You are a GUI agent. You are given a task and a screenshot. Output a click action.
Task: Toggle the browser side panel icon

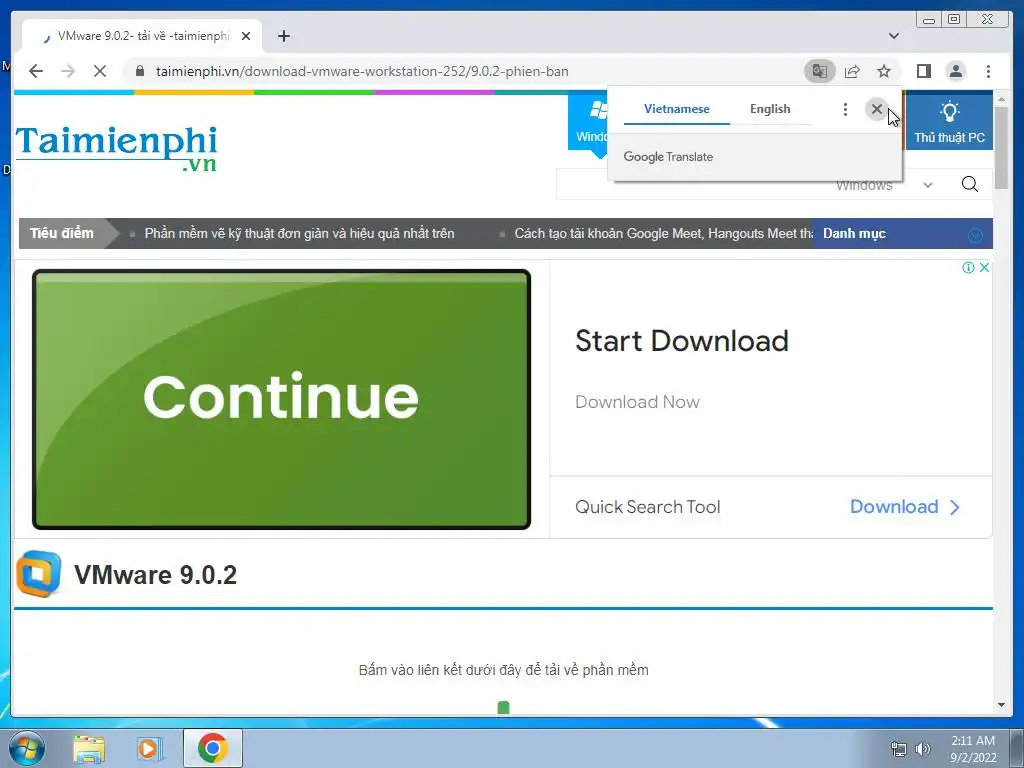point(923,71)
